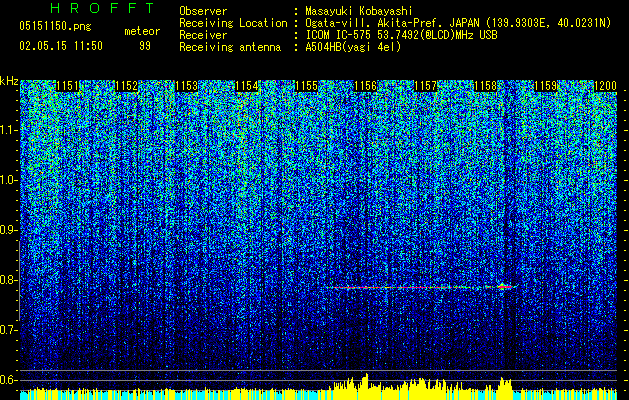Click the Receiver field label
Image resolution: width=629 pixels, height=400 pixels.
tap(203, 35)
